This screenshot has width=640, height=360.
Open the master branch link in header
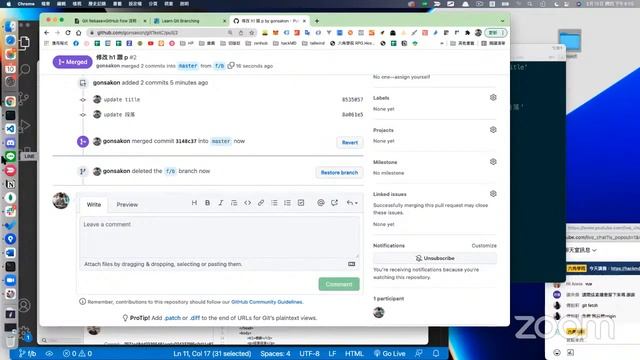click(188, 66)
